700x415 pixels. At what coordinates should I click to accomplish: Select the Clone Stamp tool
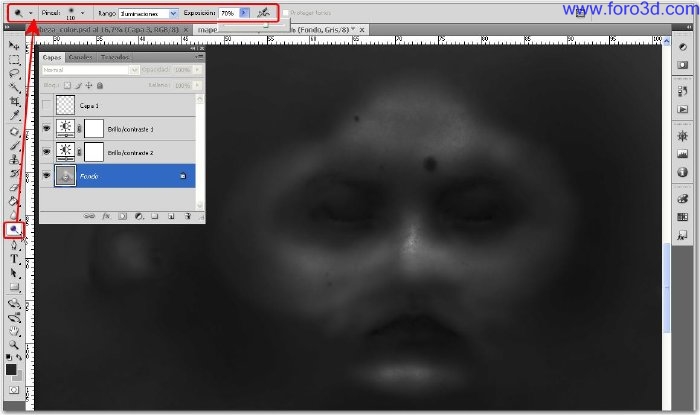[x=14, y=159]
